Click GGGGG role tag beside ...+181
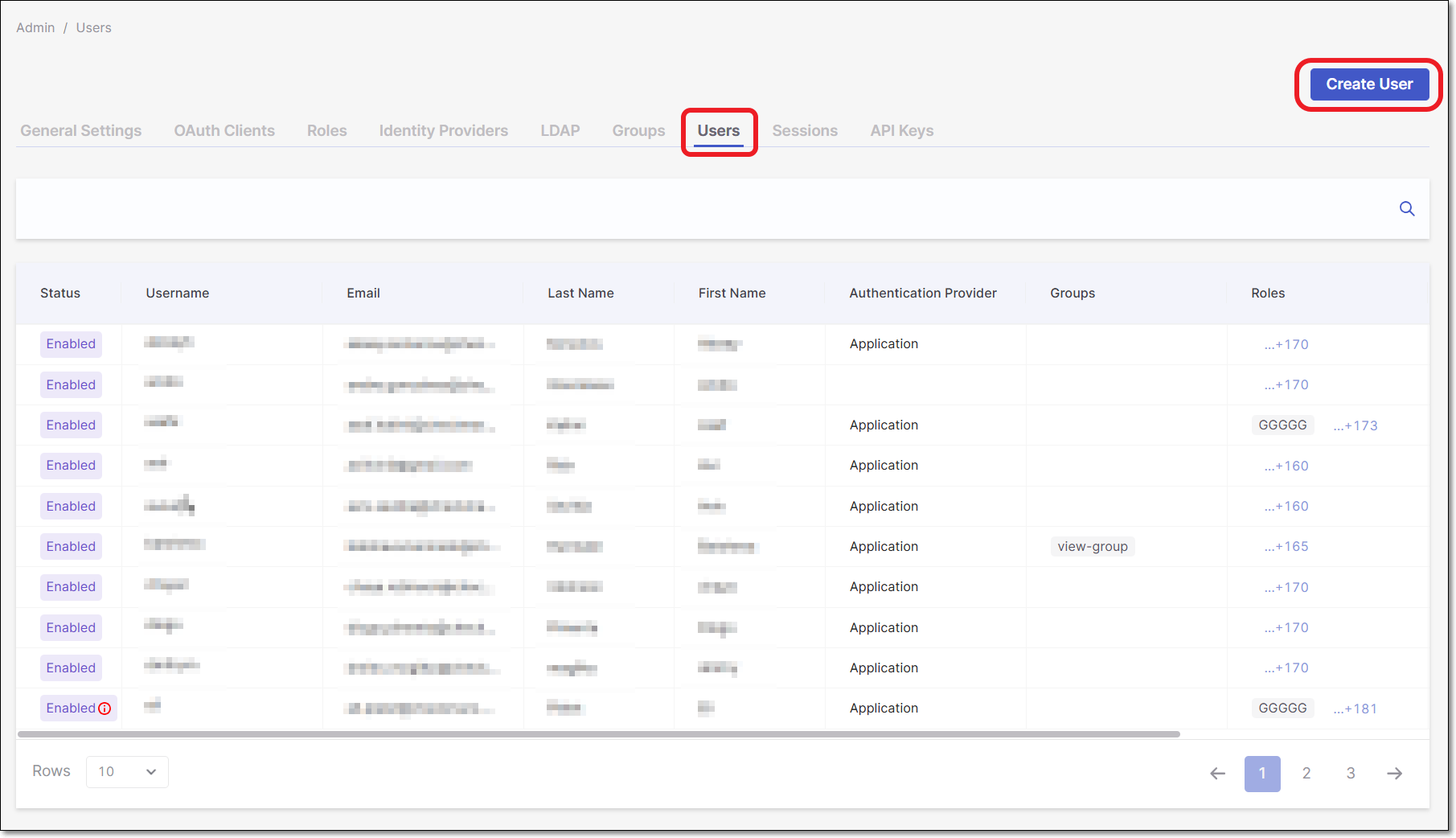Screen dimensions: 1456x838 coord(1282,709)
